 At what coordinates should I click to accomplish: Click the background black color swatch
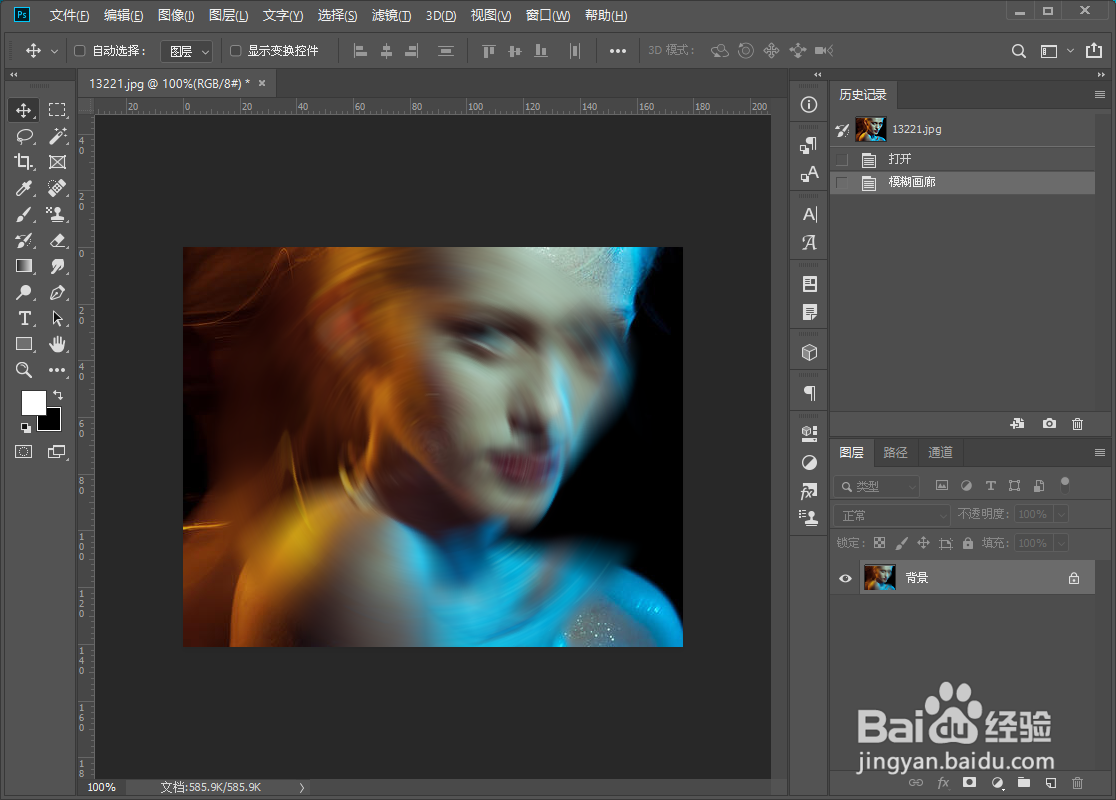[52, 421]
